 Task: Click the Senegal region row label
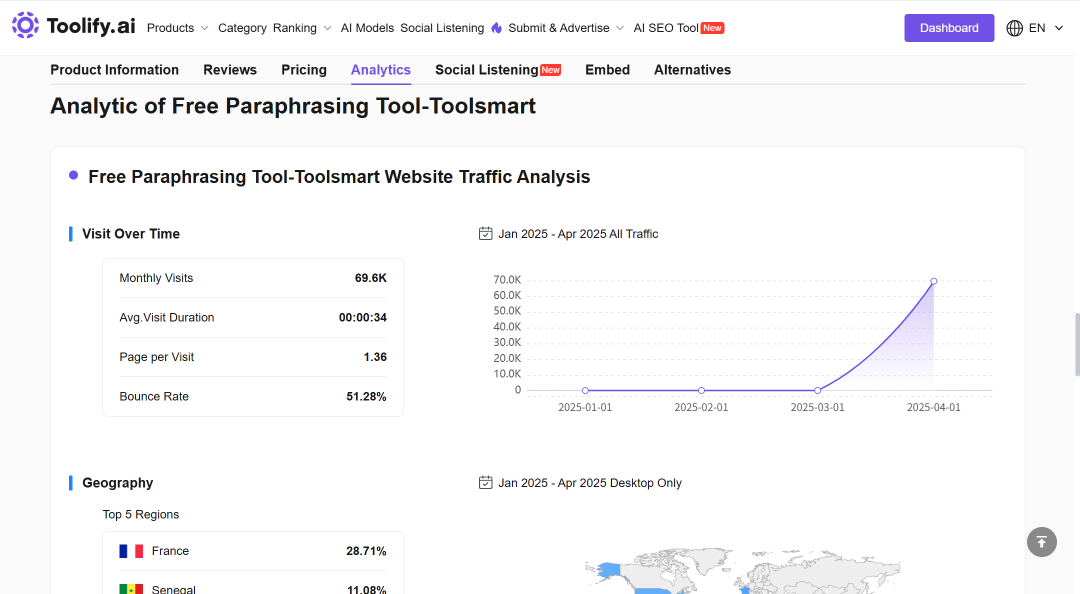pyautogui.click(x=174, y=589)
